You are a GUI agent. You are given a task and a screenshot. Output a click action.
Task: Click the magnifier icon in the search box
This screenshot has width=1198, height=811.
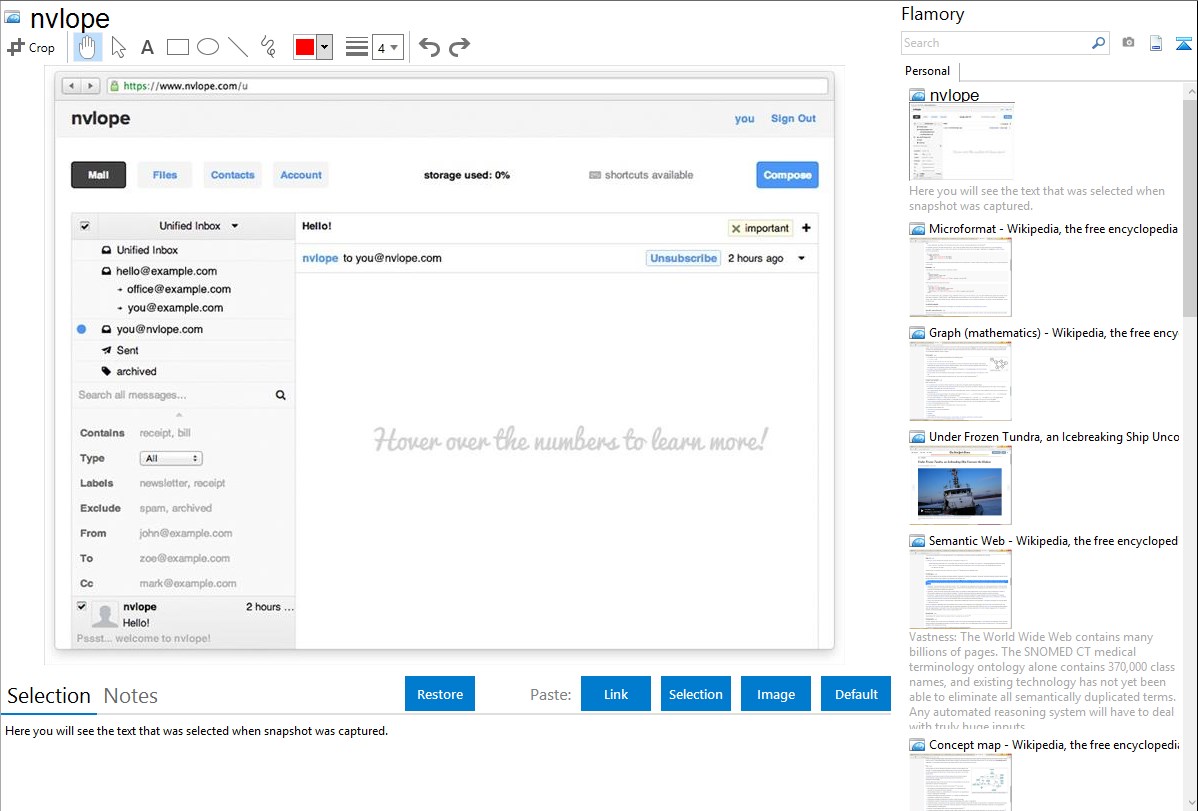click(1098, 43)
